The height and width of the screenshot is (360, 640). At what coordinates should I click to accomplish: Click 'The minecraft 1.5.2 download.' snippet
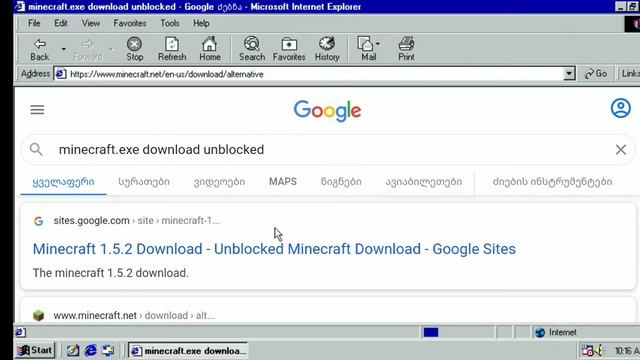tap(111, 273)
